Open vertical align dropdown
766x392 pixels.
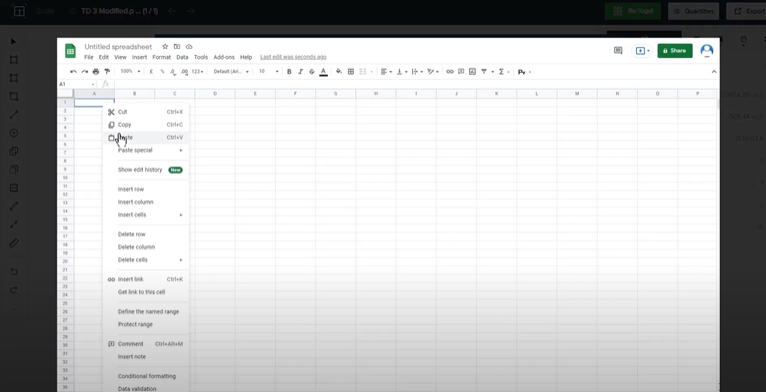pos(402,71)
